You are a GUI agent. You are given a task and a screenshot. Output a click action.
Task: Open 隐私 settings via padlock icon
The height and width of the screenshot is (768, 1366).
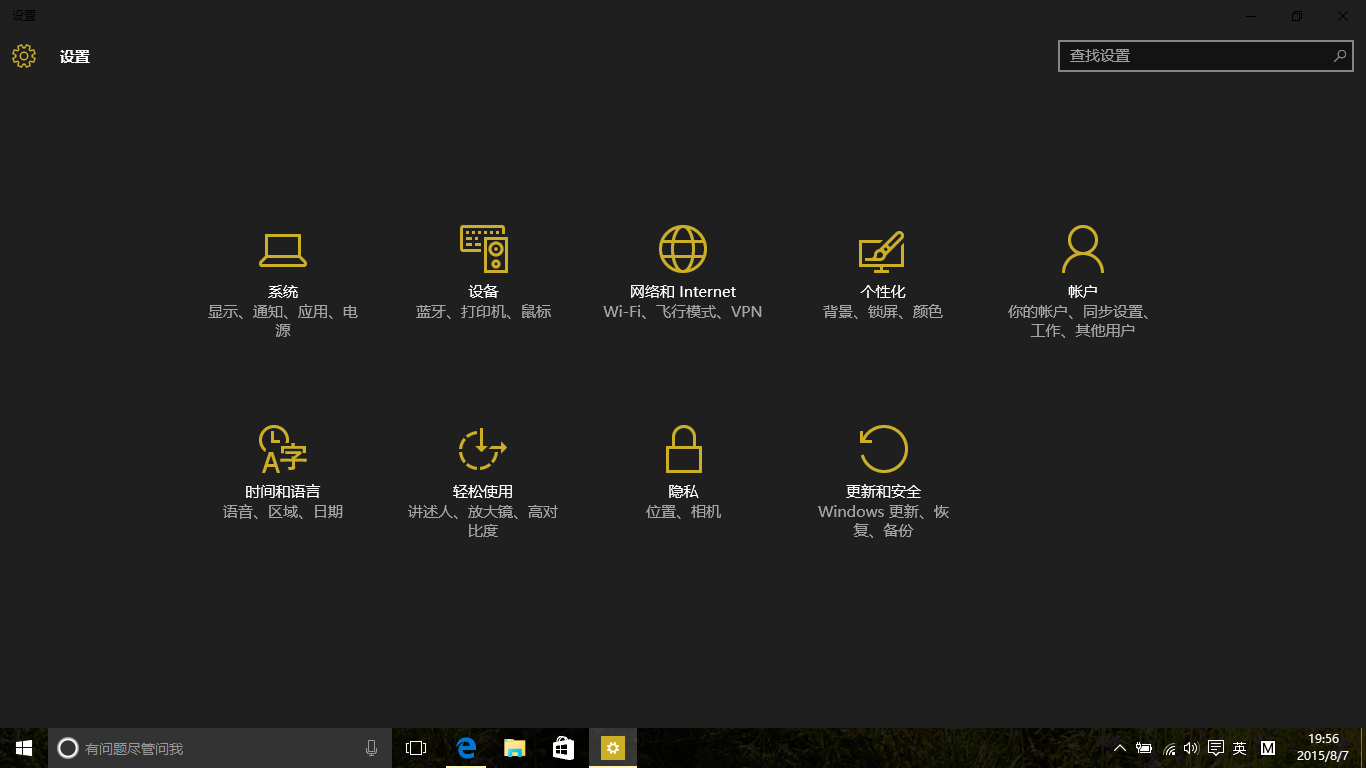tap(683, 449)
